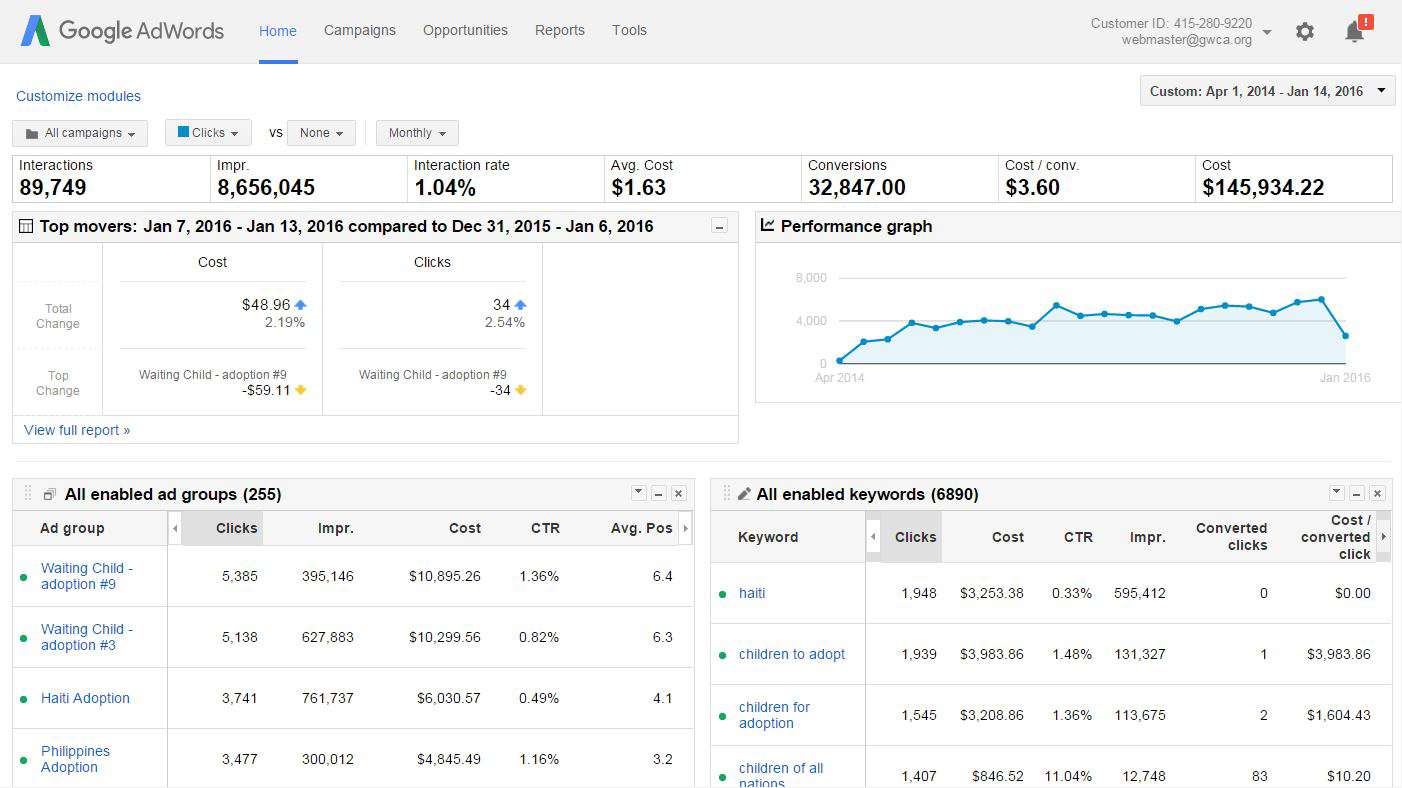
Task: Minimize the All enabled keywords module
Action: click(x=1357, y=494)
